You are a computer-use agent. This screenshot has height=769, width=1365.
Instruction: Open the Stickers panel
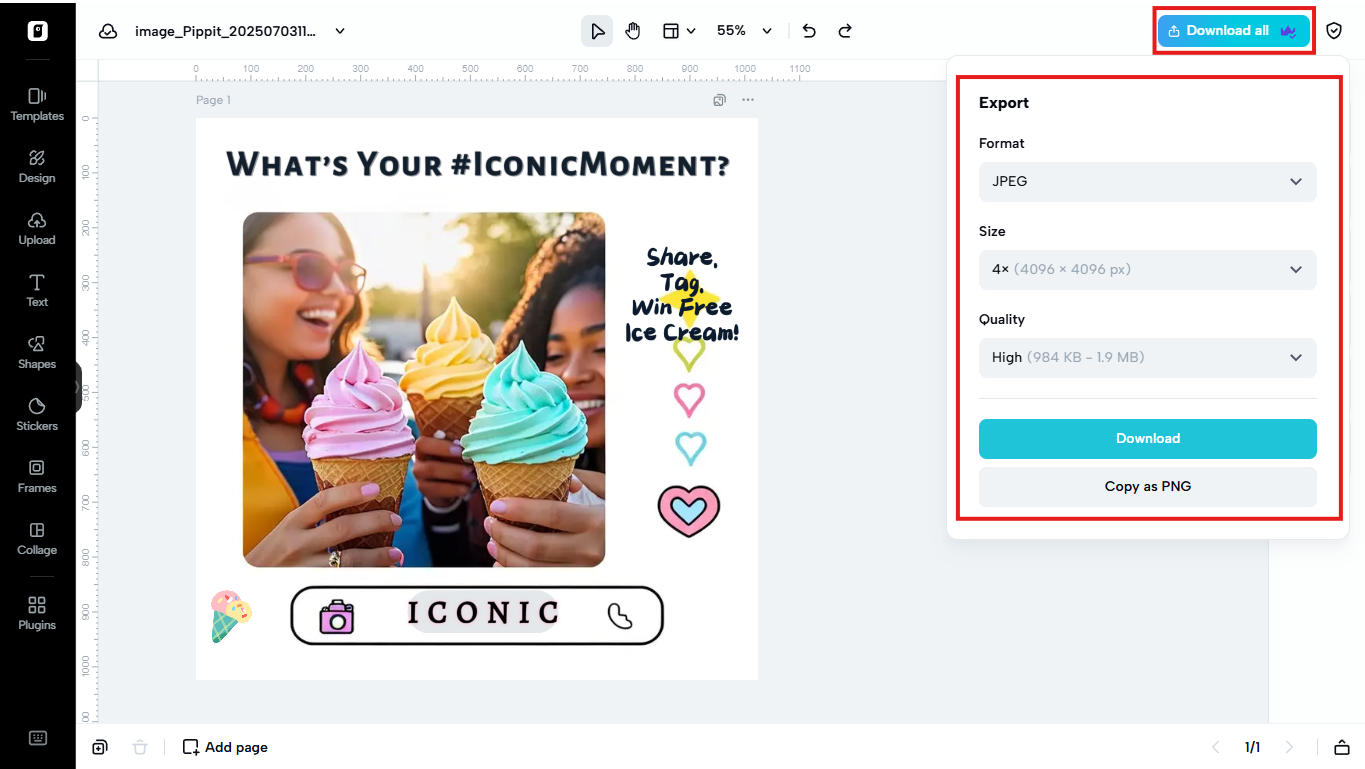[37, 414]
